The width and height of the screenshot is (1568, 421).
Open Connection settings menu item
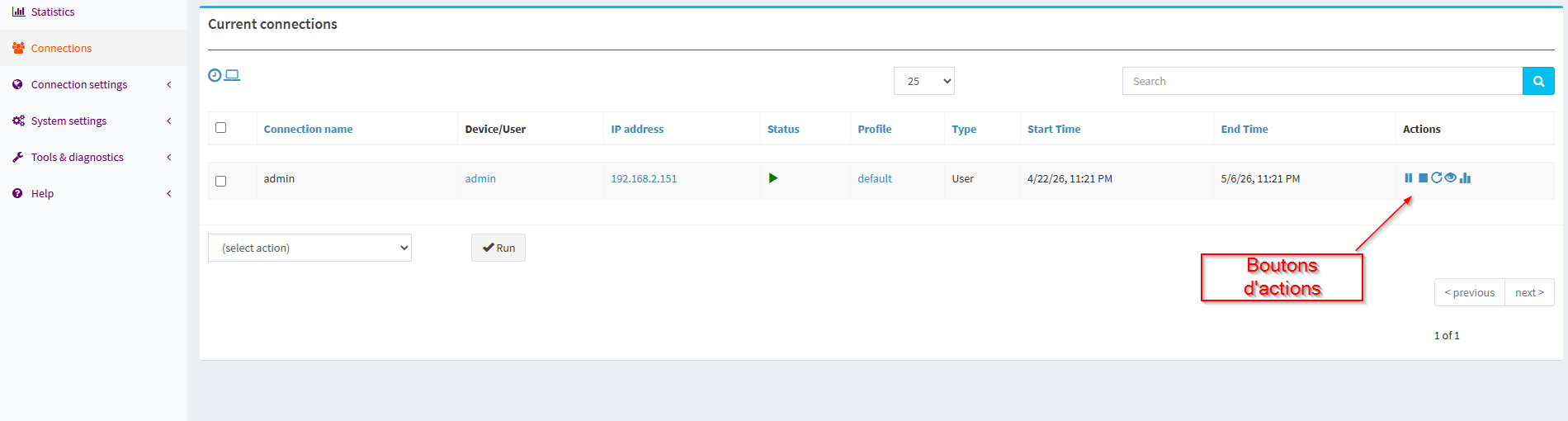click(x=79, y=84)
